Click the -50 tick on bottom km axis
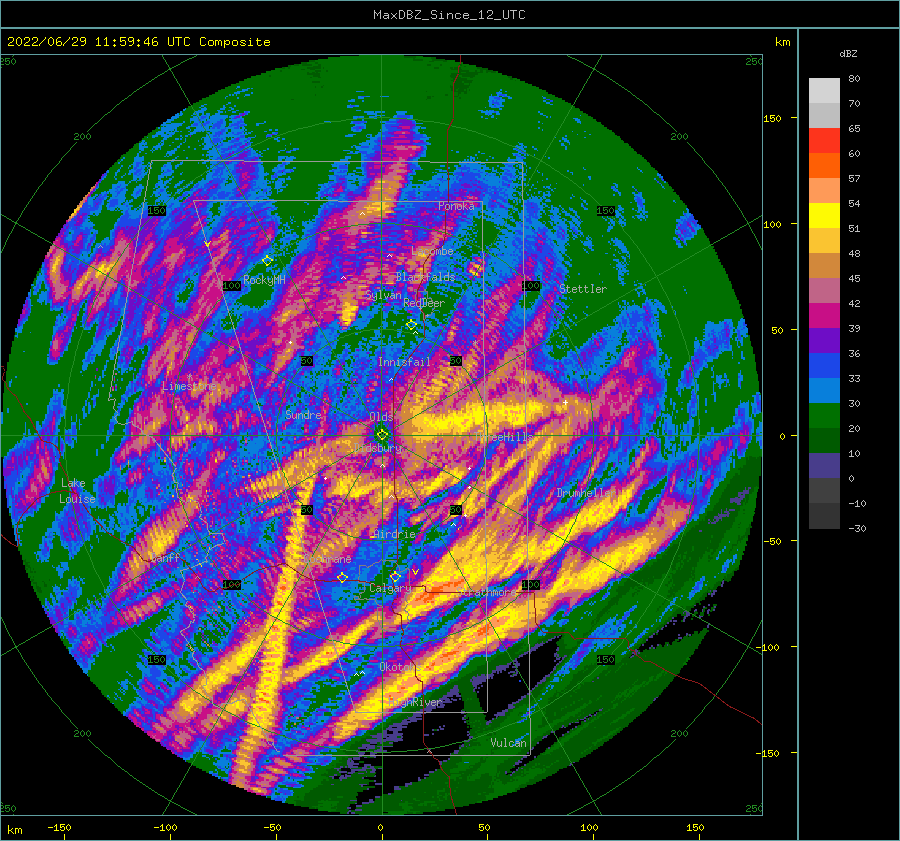The image size is (900, 841). click(x=272, y=827)
